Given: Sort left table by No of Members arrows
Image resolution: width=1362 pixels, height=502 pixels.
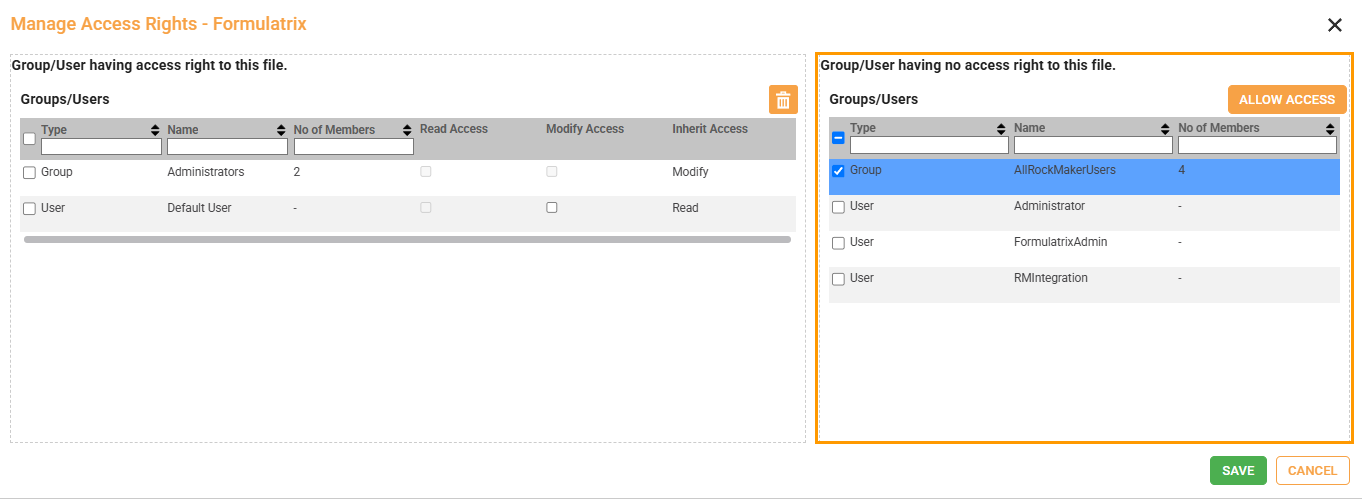Looking at the screenshot, I should click(x=407, y=130).
